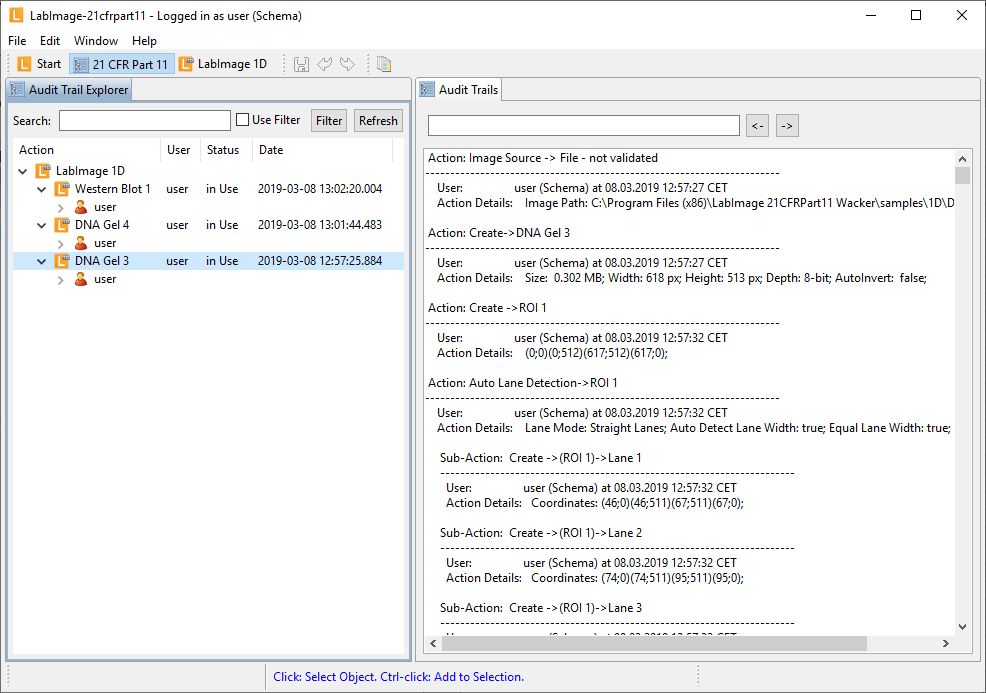Switch to the Audit Trail Explorer tab
The height and width of the screenshot is (693, 986).
point(69,90)
